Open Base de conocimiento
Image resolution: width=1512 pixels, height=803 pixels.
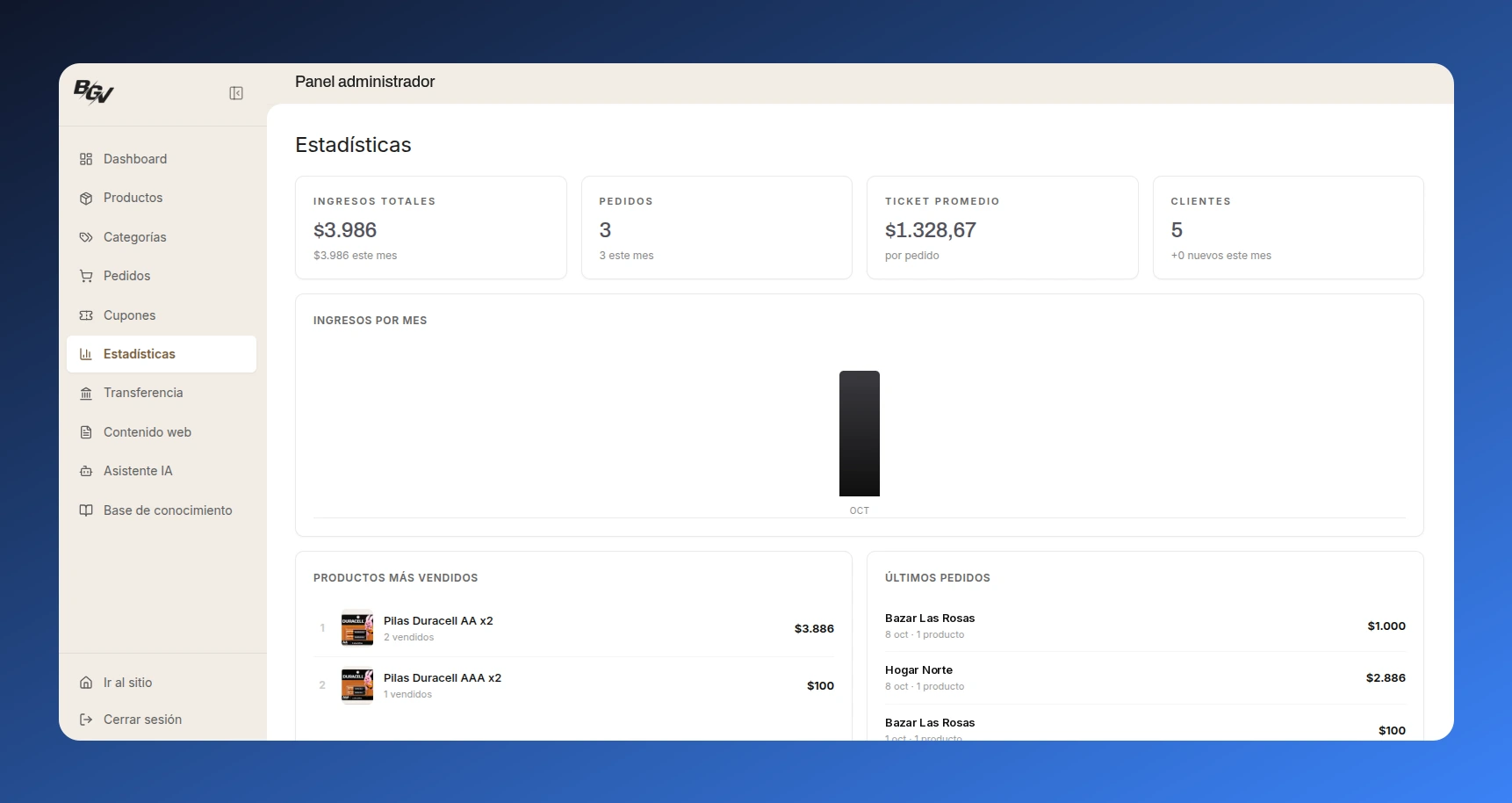point(162,510)
